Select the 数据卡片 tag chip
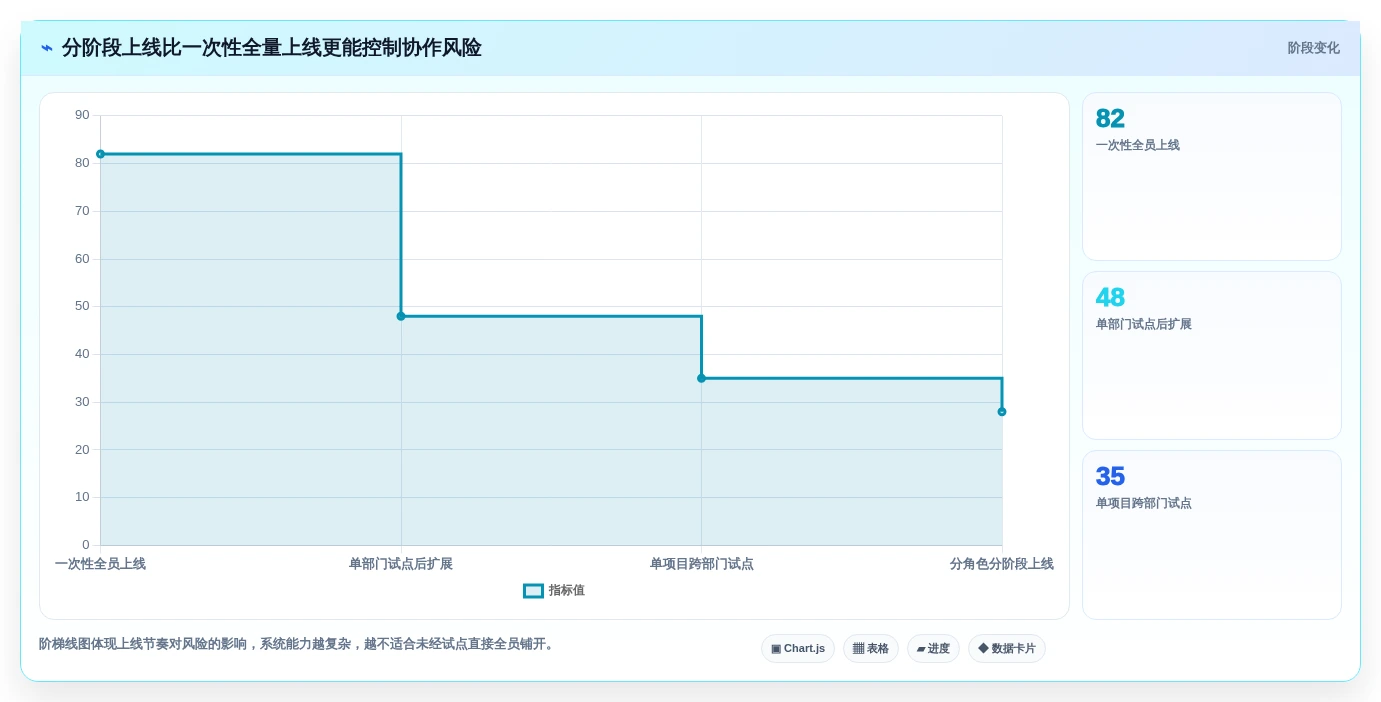The image size is (1381, 702). pos(1007,649)
